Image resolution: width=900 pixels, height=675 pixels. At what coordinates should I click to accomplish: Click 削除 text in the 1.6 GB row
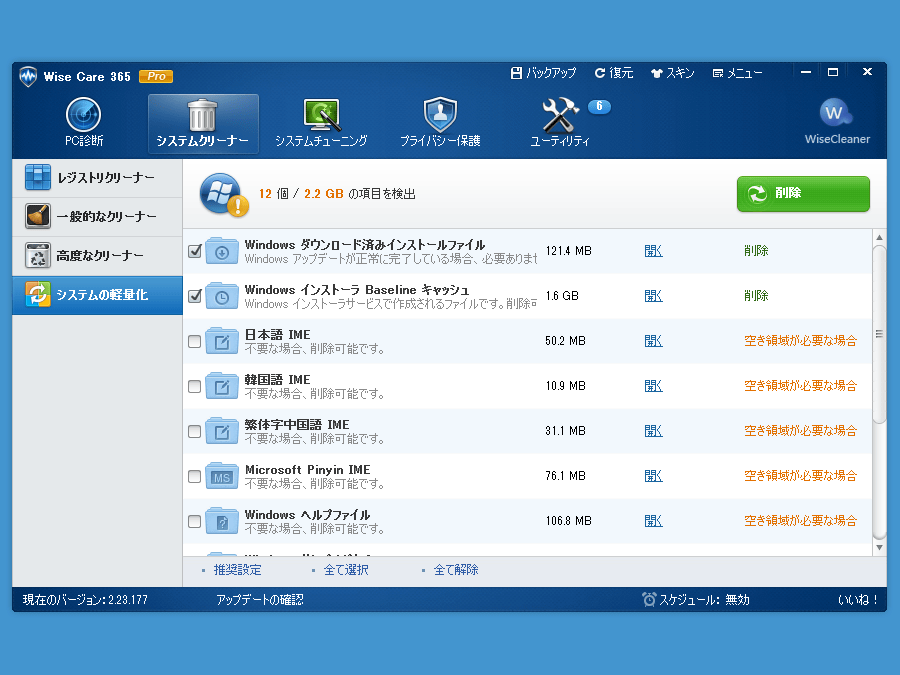(x=756, y=296)
